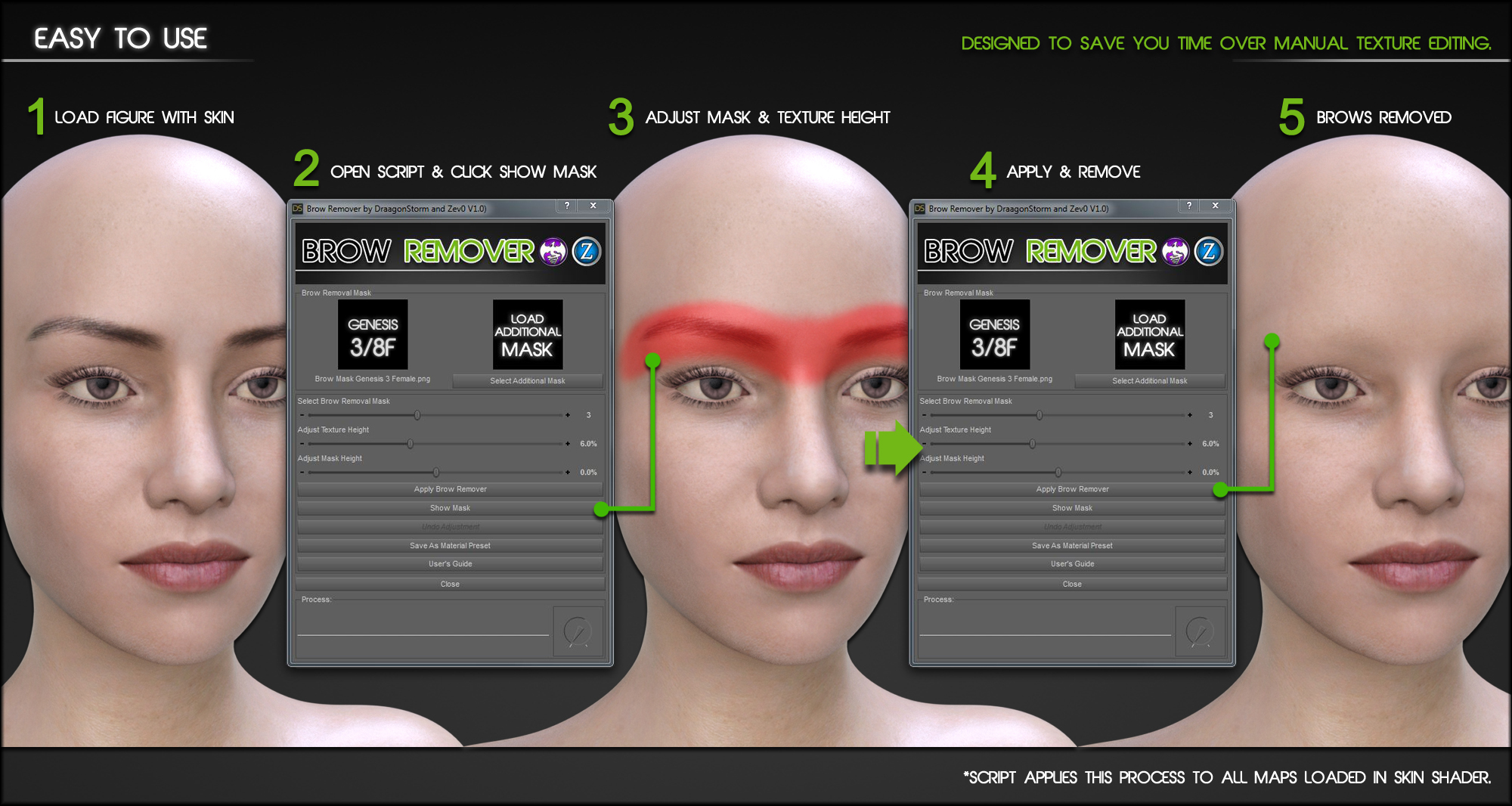Click Adjust Mask Height slider handle, step 4 dialog

tap(1058, 473)
